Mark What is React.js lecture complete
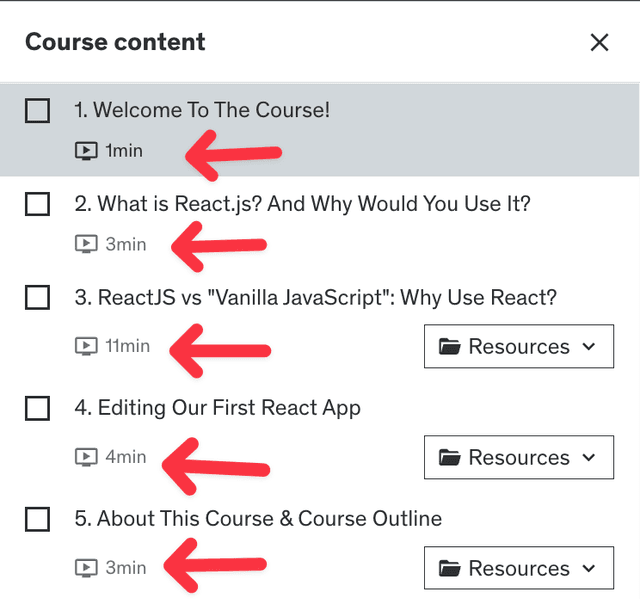 click(x=37, y=205)
